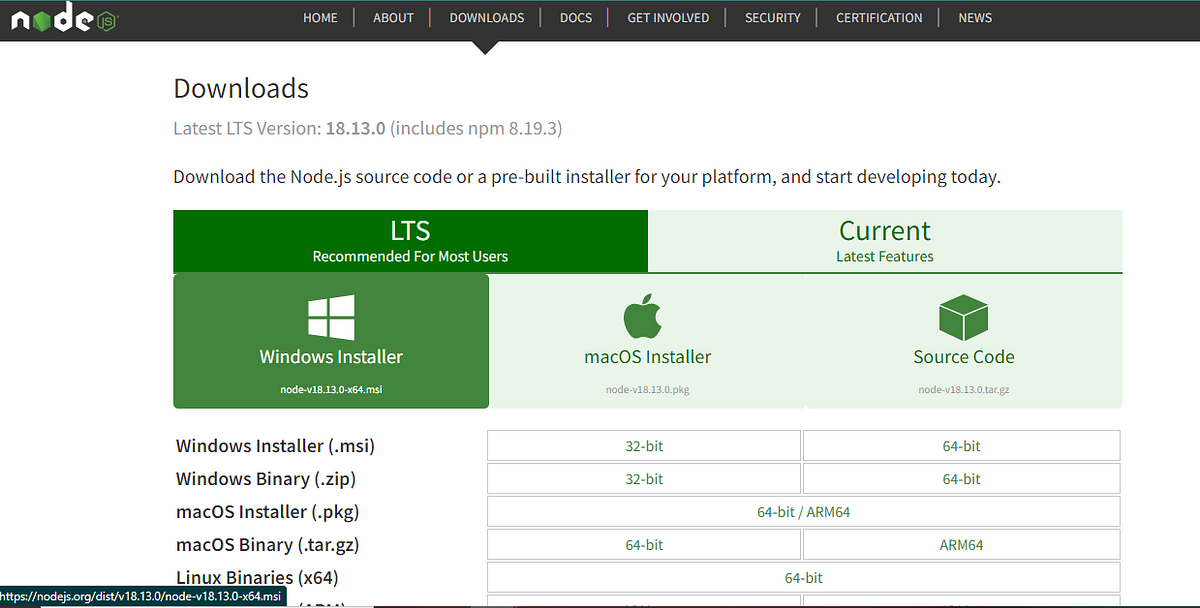
Task: Open the DOCS menu item
Action: pyautogui.click(x=576, y=17)
